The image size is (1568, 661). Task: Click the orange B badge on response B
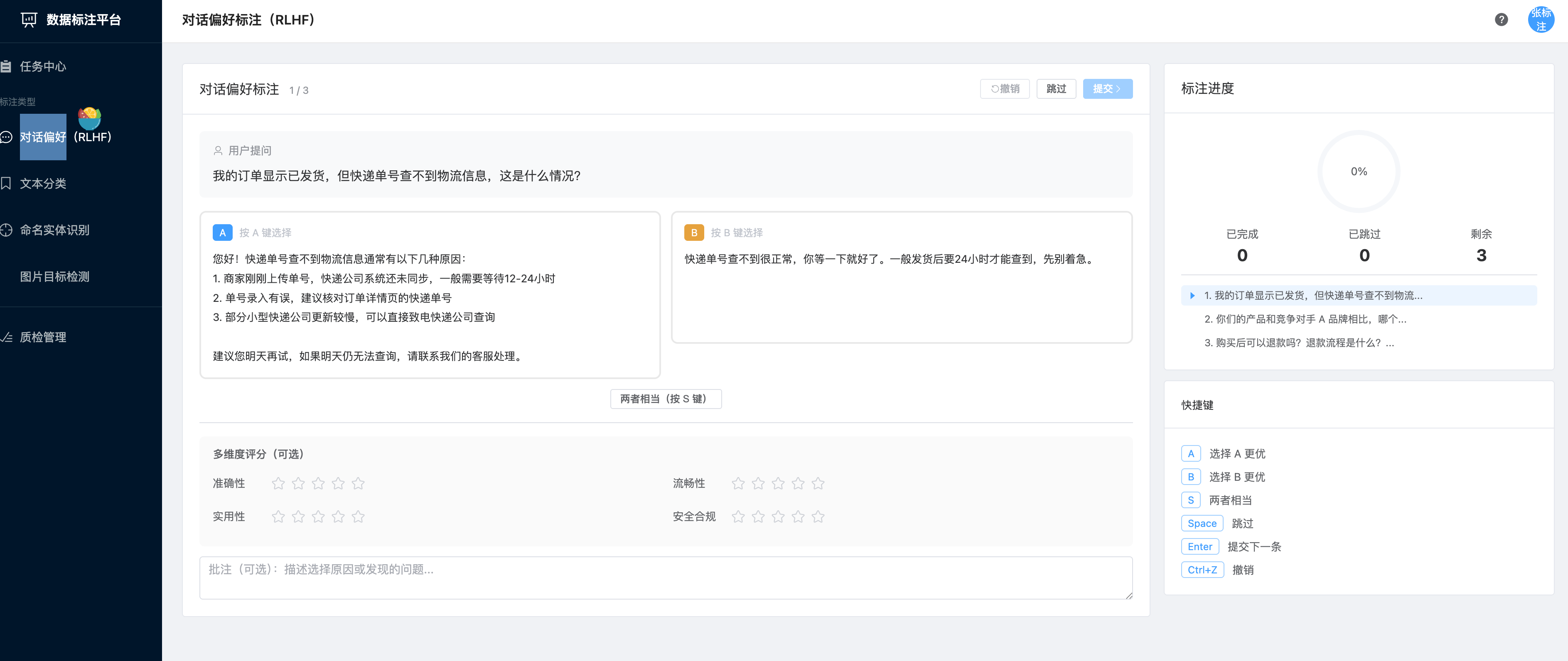[x=694, y=232]
